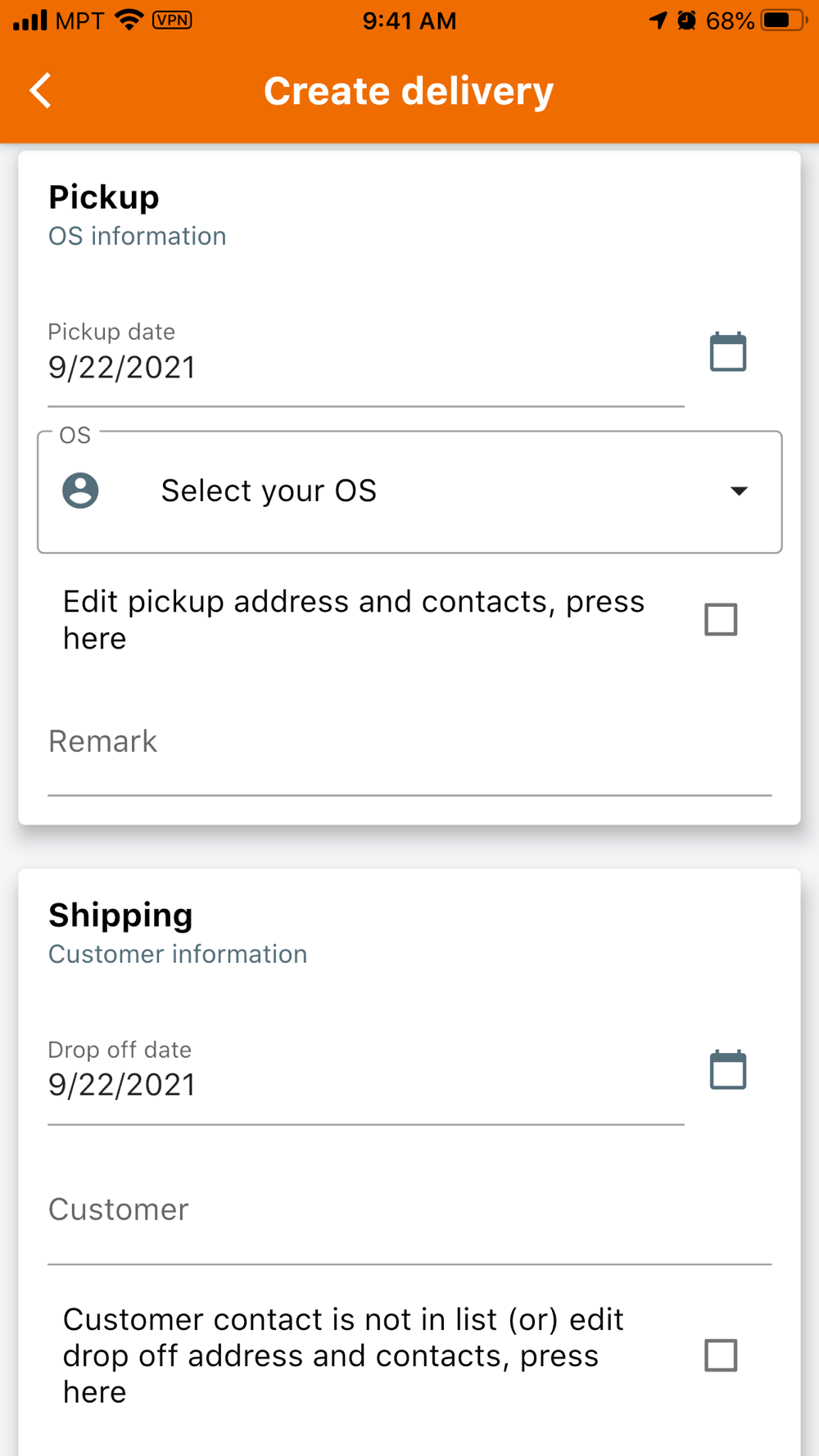The width and height of the screenshot is (819, 1456).
Task: Enable customer contact not in list checkbox
Action: pos(721,1355)
